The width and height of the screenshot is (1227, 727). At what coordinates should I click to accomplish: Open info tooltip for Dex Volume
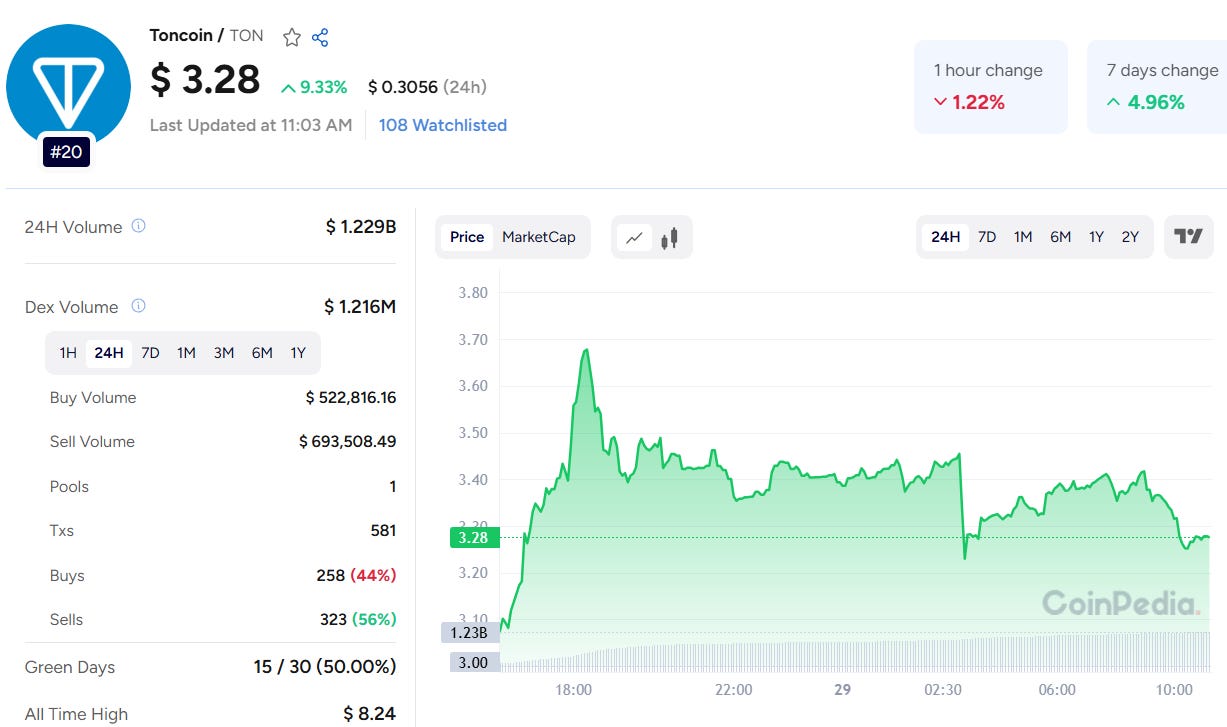[139, 306]
